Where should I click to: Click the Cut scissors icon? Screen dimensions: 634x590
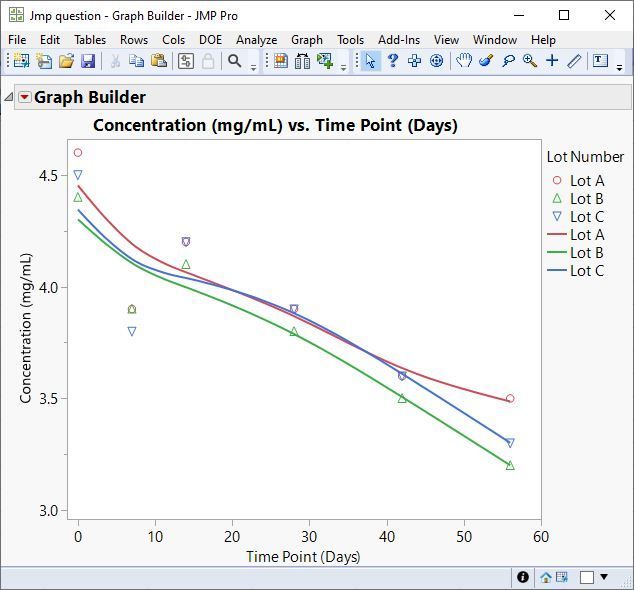pos(115,61)
